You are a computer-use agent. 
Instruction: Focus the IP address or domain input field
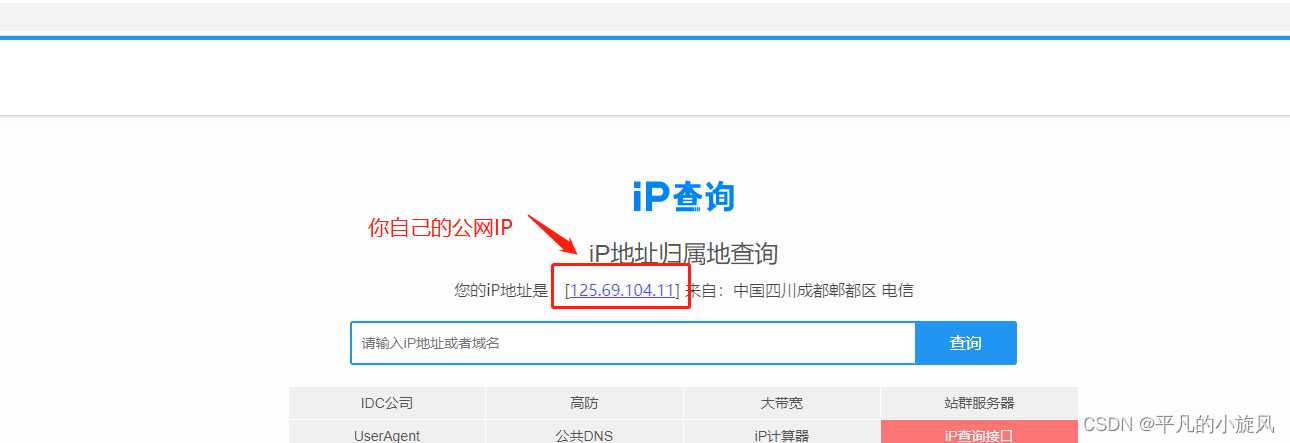[633, 343]
